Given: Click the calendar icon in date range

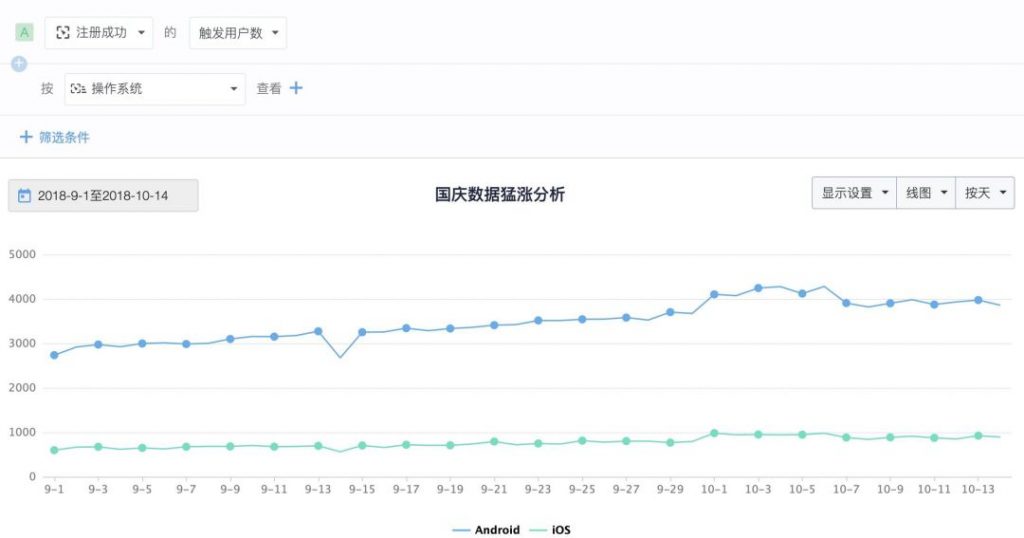Looking at the screenshot, I should (25, 196).
